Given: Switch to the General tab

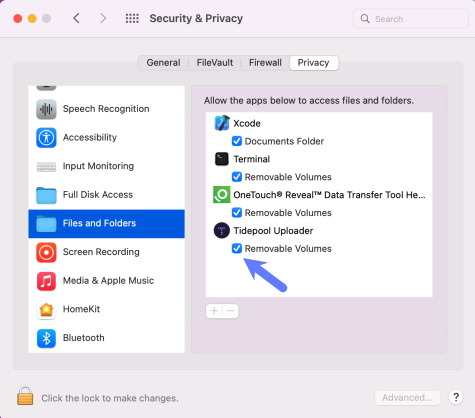Looking at the screenshot, I should click(x=163, y=63).
